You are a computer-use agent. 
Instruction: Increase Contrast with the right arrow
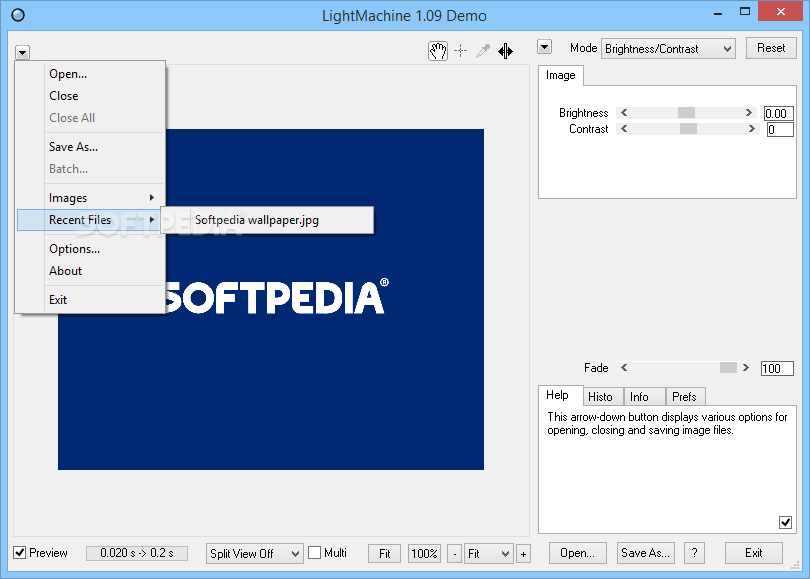(x=752, y=129)
